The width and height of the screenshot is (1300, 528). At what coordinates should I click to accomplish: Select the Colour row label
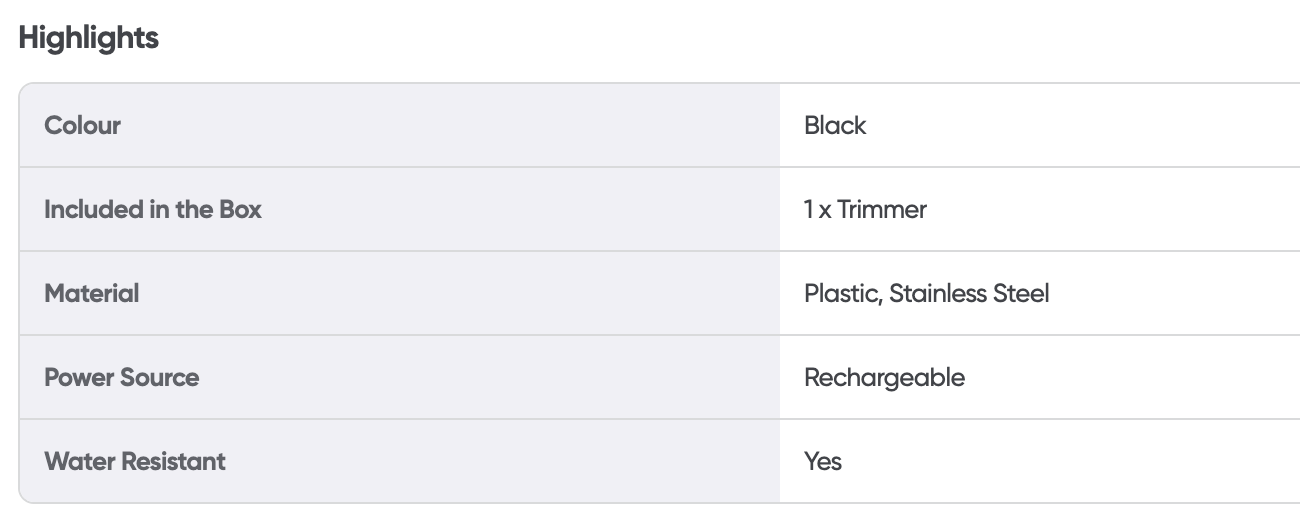click(x=82, y=126)
